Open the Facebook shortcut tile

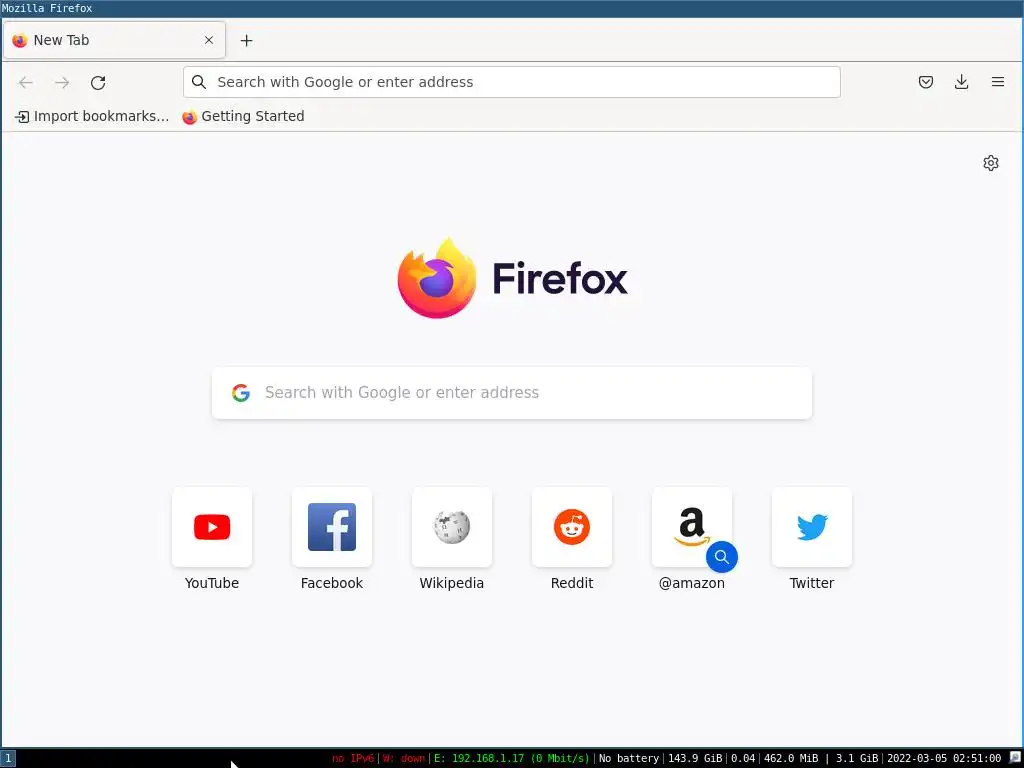click(x=332, y=527)
